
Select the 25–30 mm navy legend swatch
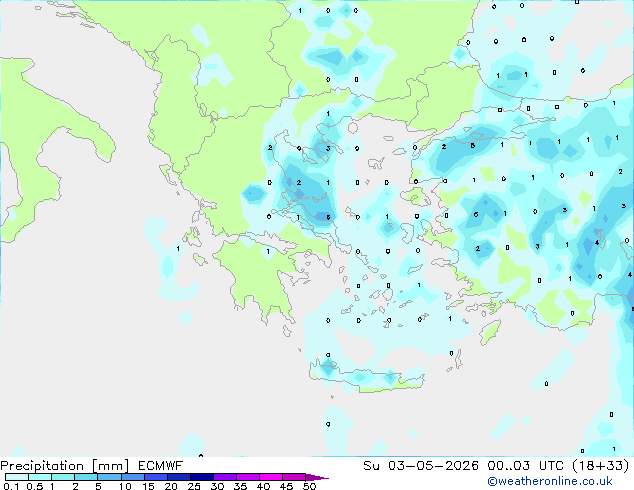click(x=202, y=477)
